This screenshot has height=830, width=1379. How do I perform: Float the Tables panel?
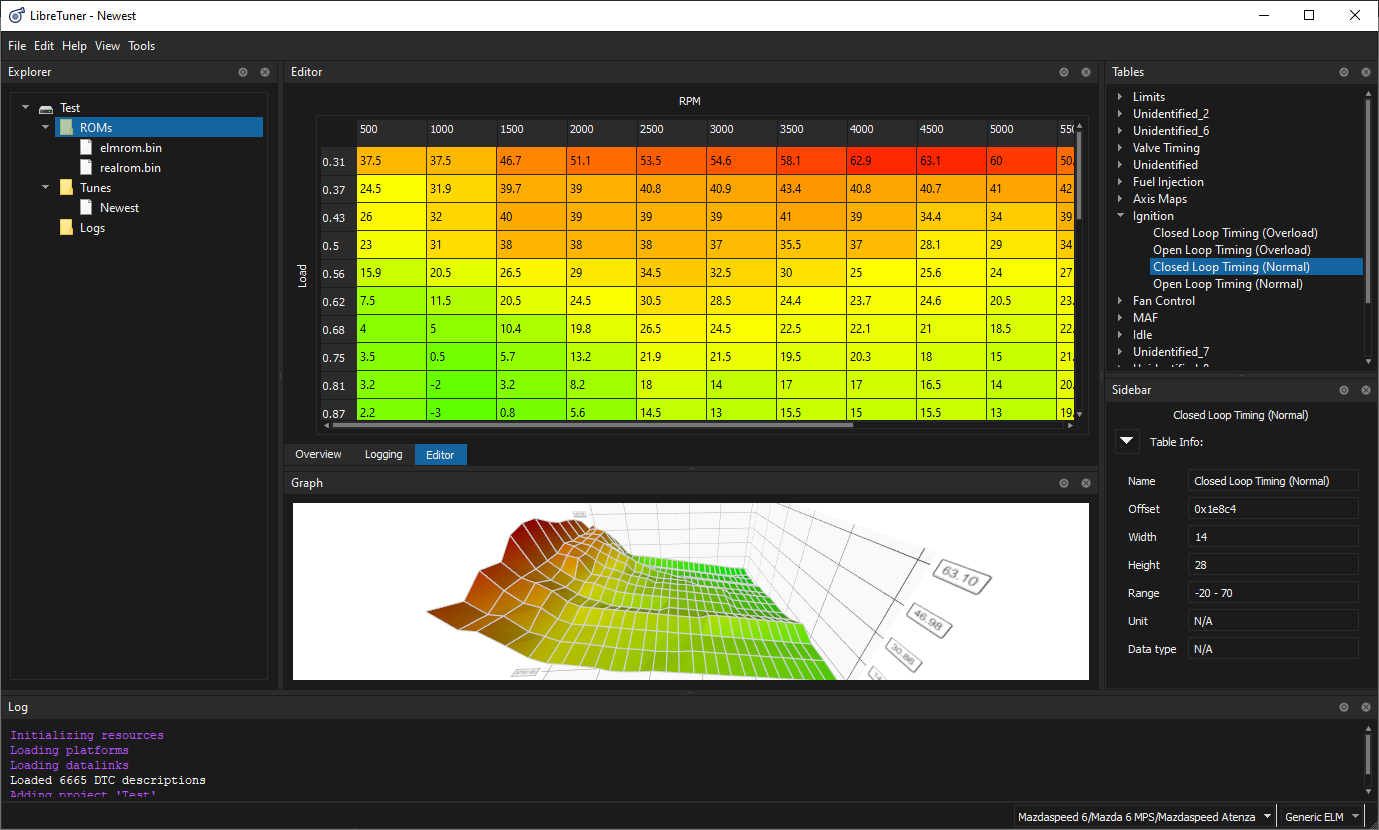[1344, 72]
